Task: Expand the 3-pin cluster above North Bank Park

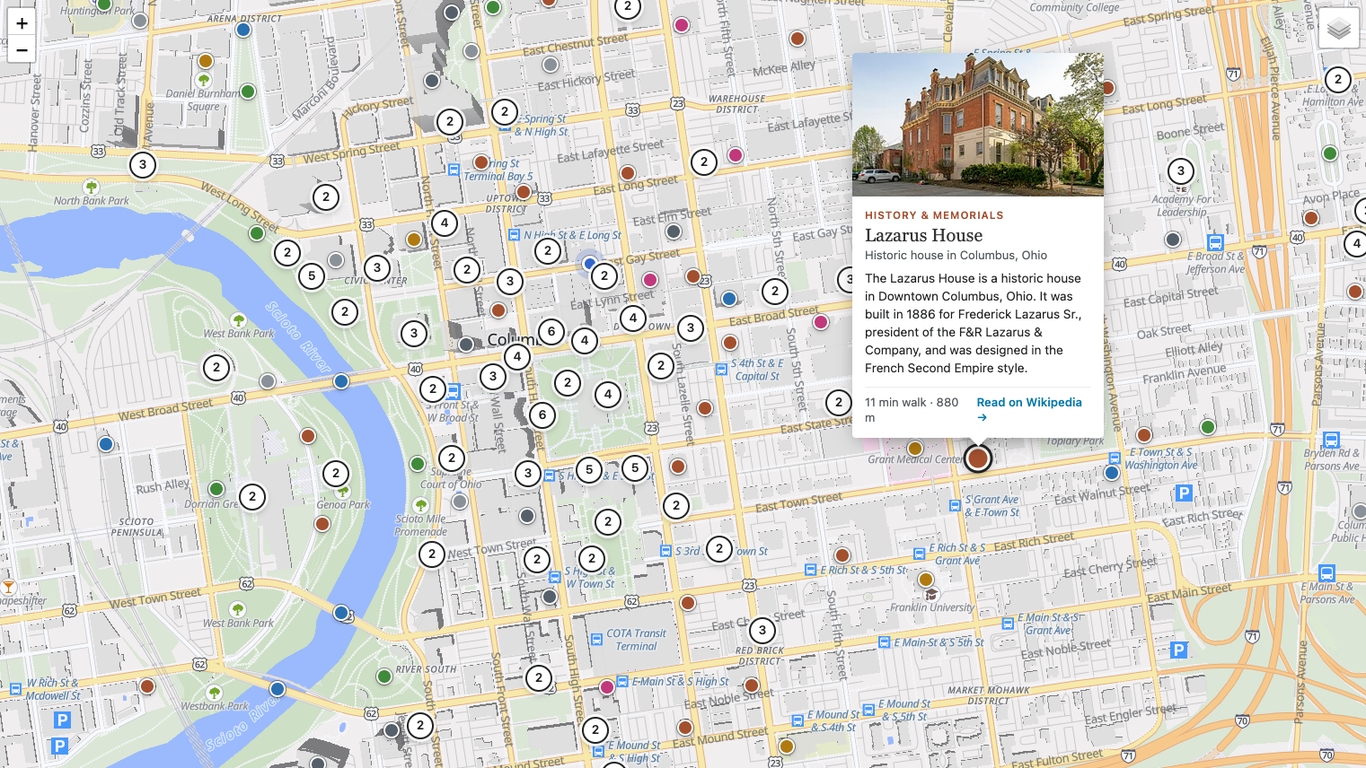Action: [143, 165]
